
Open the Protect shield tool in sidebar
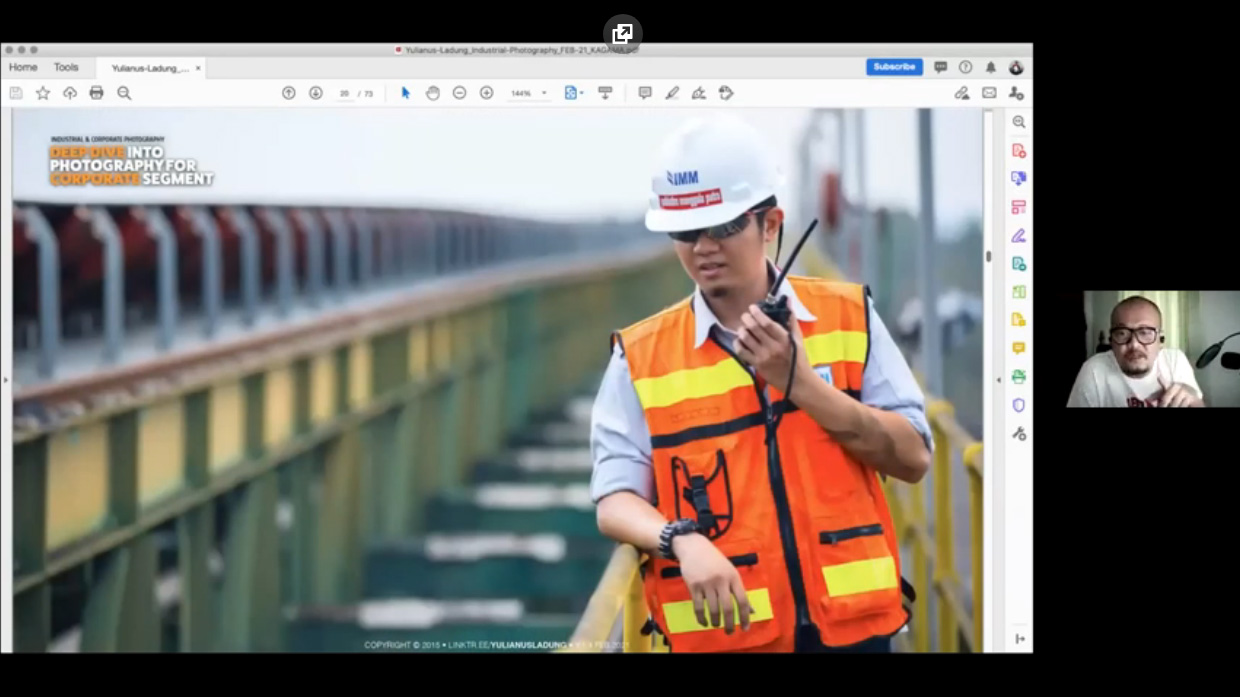(1018, 405)
